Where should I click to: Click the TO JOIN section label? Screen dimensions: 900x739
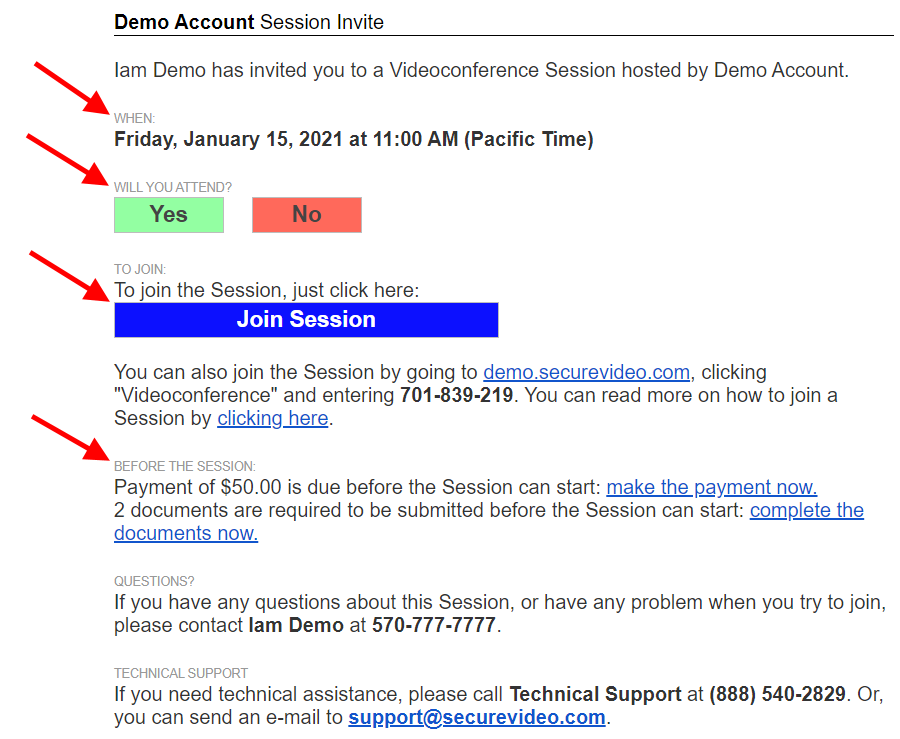(x=140, y=269)
